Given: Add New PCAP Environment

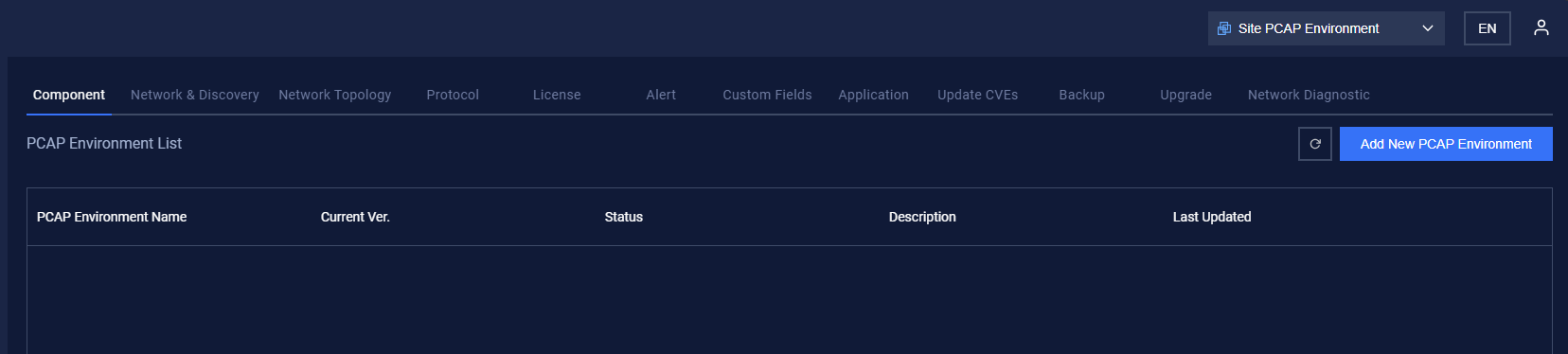Looking at the screenshot, I should (x=1446, y=144).
